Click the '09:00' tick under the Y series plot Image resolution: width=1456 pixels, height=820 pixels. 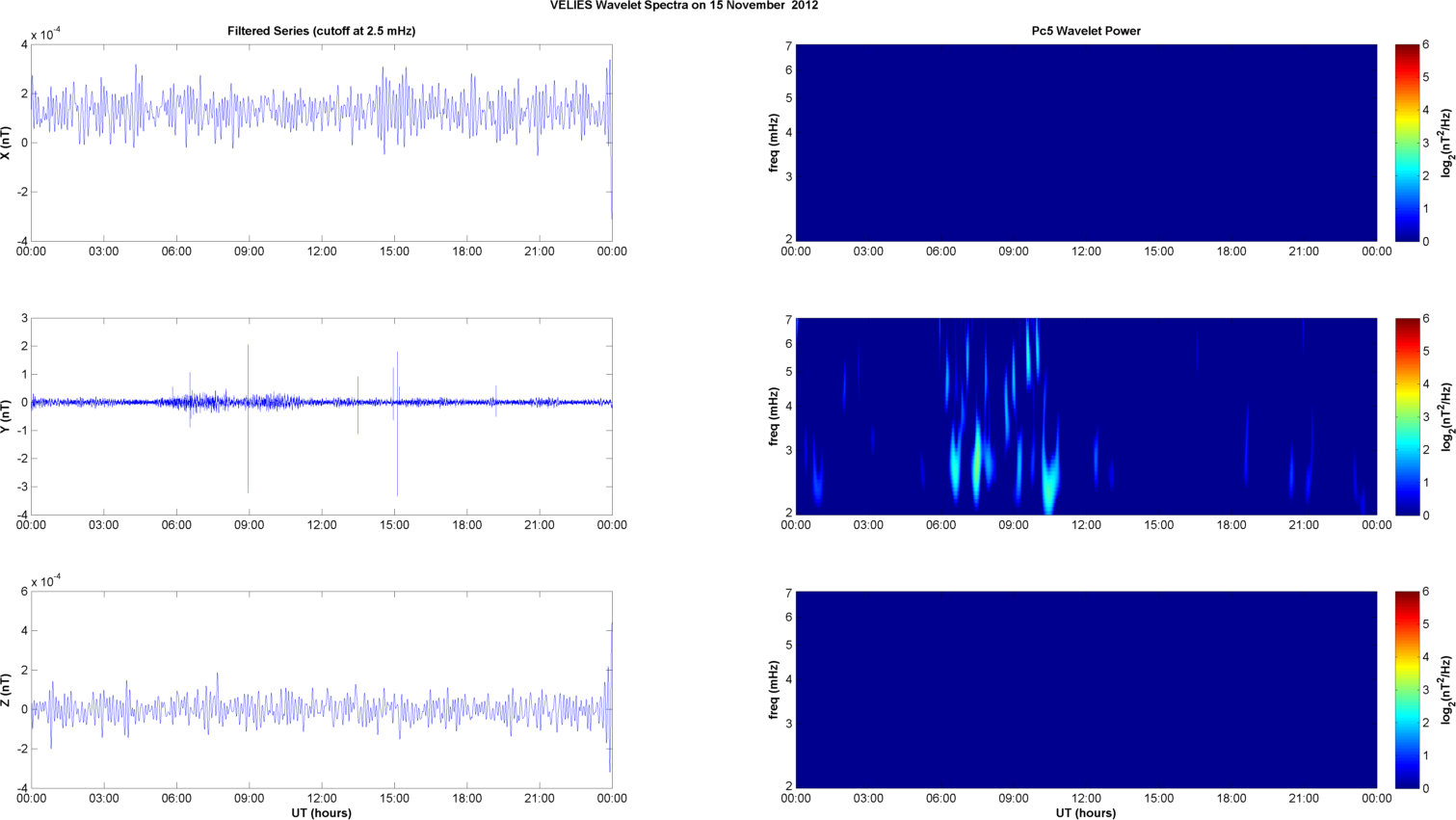(x=249, y=525)
